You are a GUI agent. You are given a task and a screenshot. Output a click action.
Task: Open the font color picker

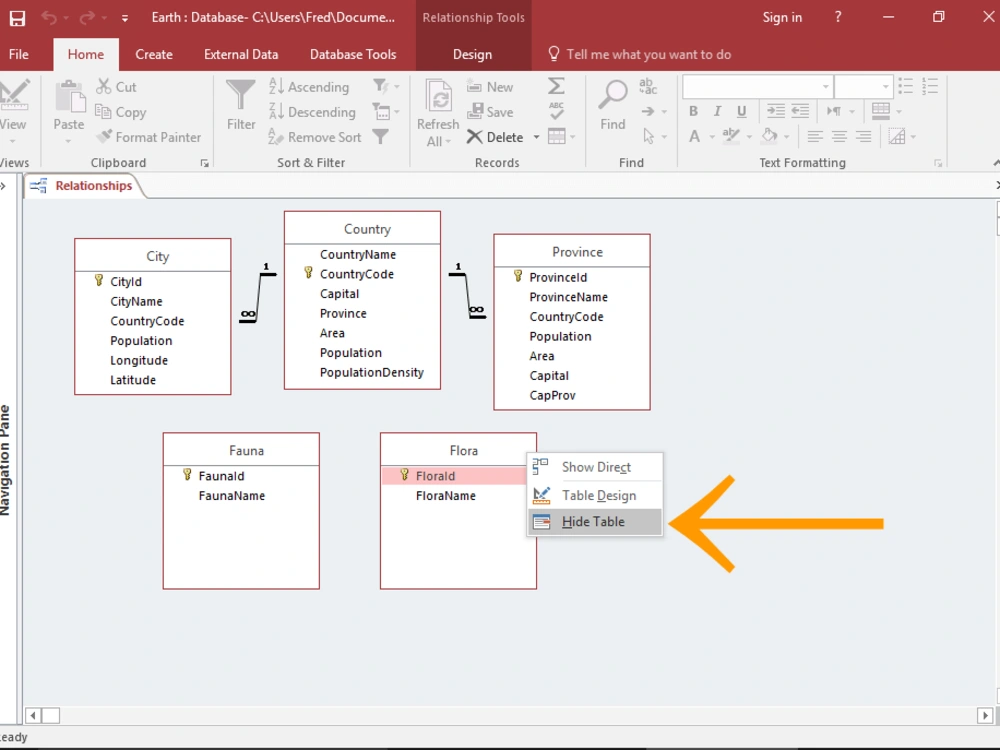pyautogui.click(x=711, y=137)
